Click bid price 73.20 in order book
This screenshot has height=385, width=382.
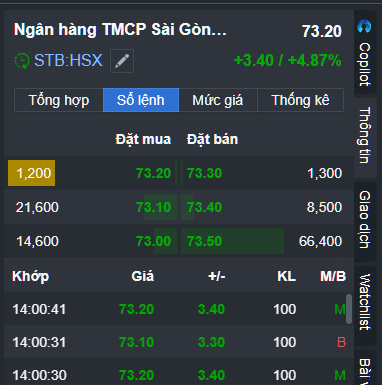[153, 173]
